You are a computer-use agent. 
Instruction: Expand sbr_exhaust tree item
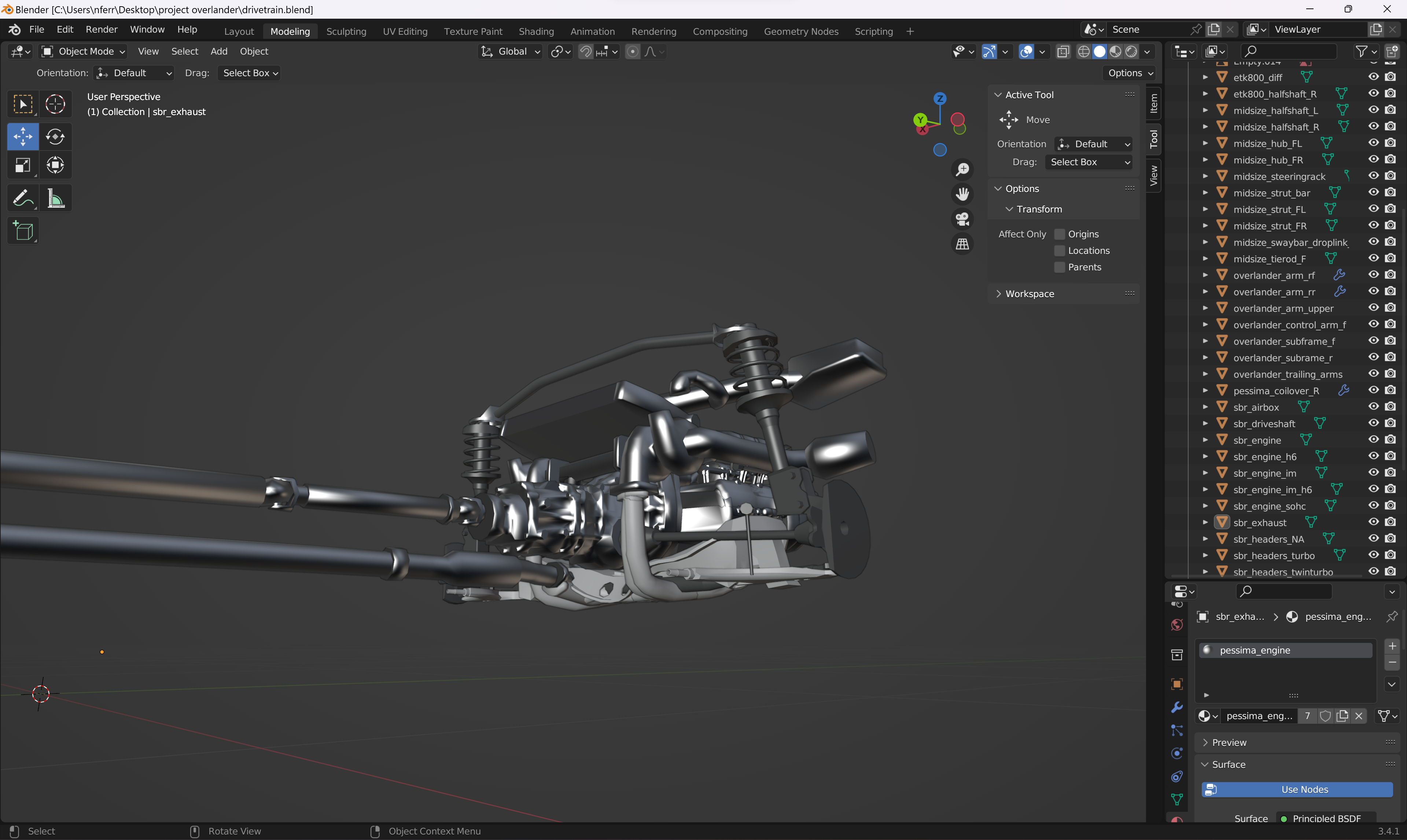[1205, 522]
